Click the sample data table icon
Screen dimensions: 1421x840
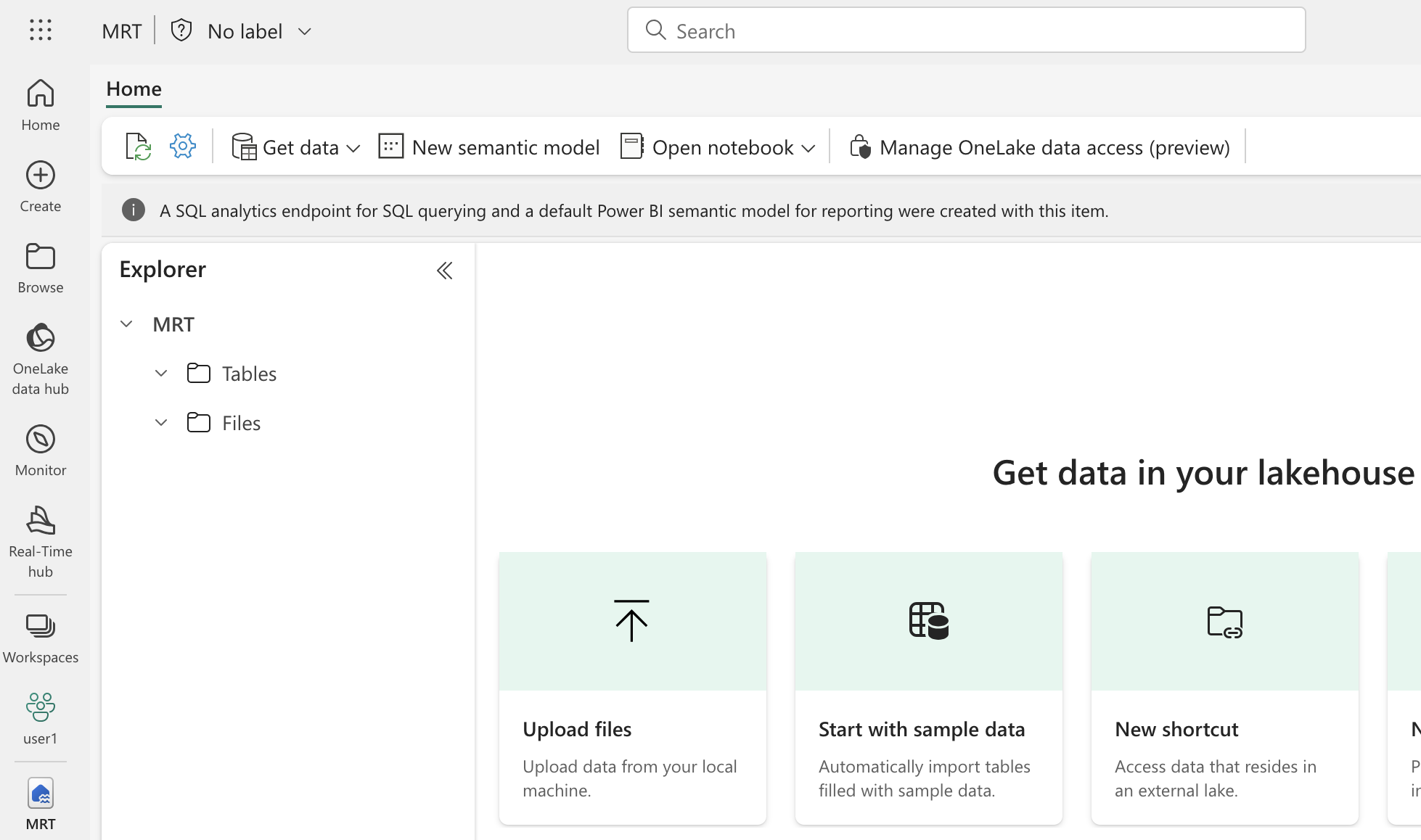click(929, 620)
